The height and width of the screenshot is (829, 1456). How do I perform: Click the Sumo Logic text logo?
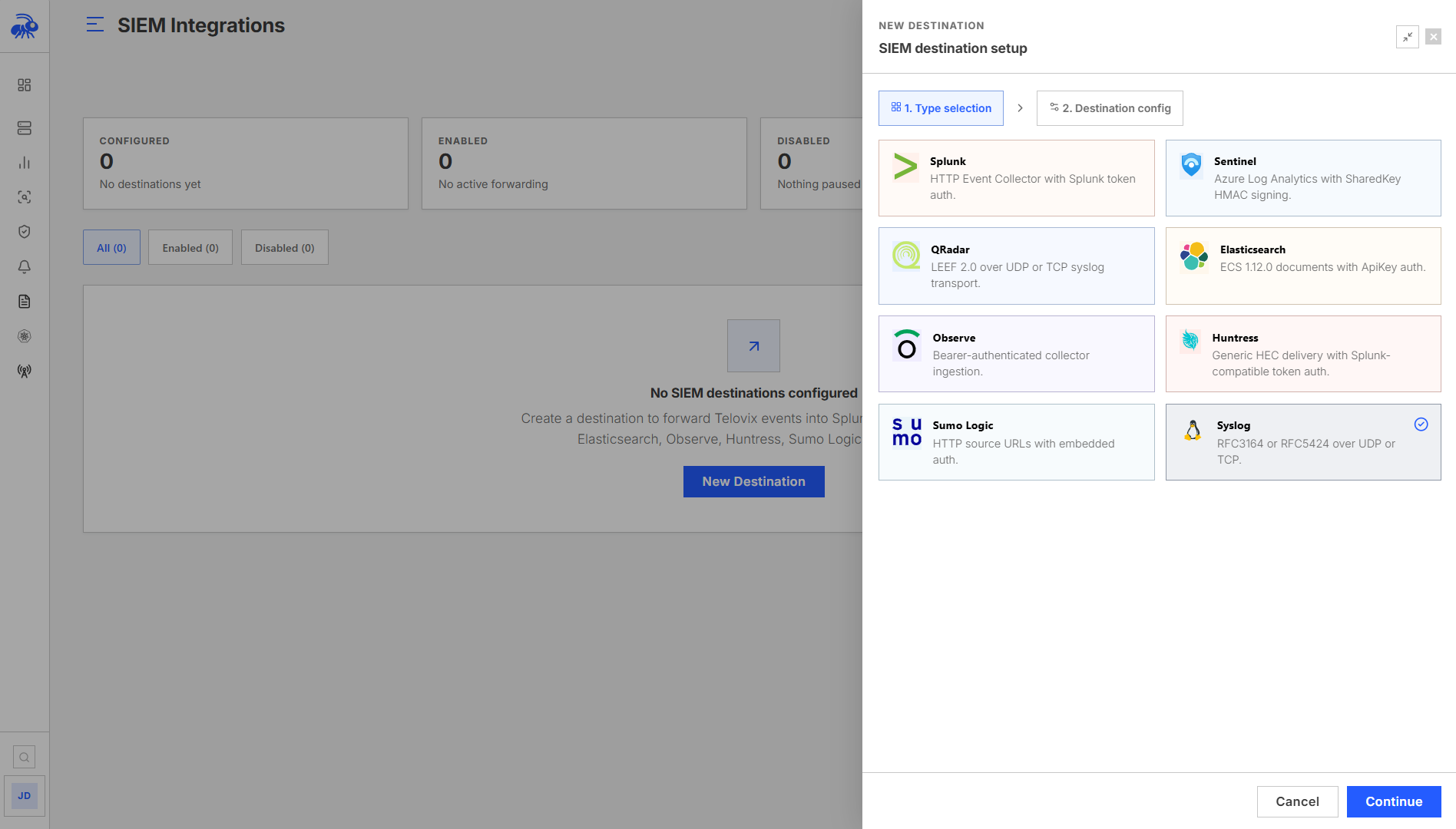pyautogui.click(x=907, y=431)
